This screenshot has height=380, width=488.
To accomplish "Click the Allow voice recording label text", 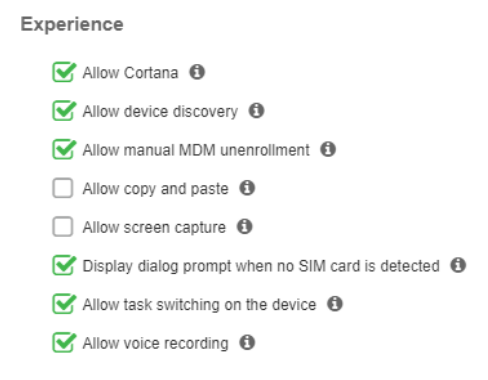I will pos(156,343).
